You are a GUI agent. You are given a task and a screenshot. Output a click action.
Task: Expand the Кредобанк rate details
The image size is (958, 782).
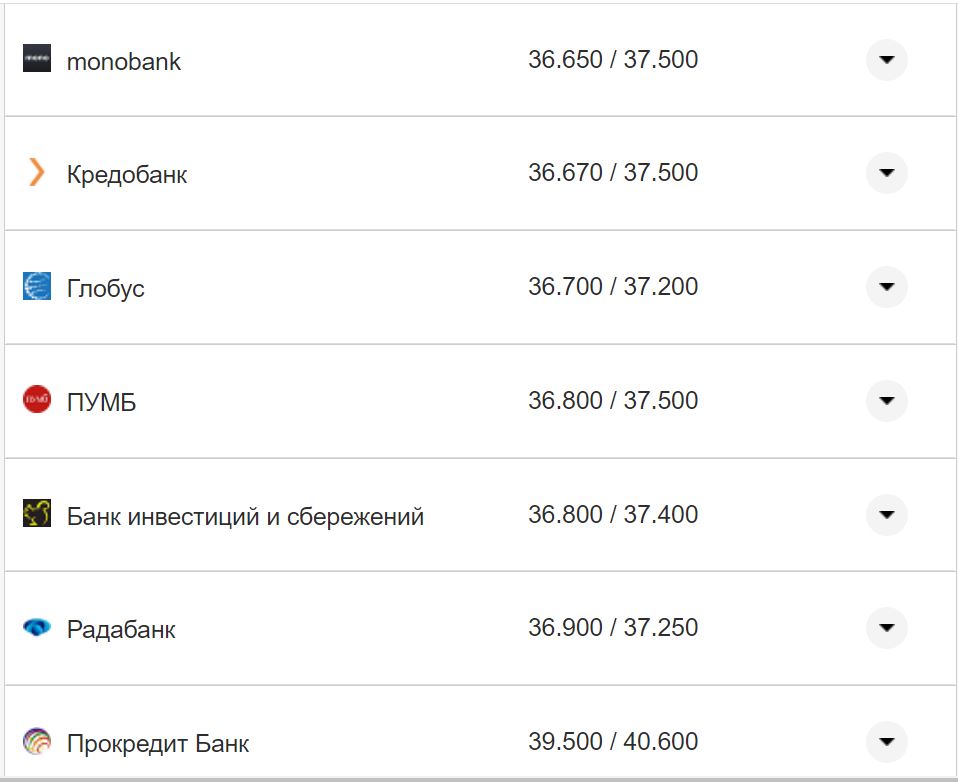pos(886,173)
